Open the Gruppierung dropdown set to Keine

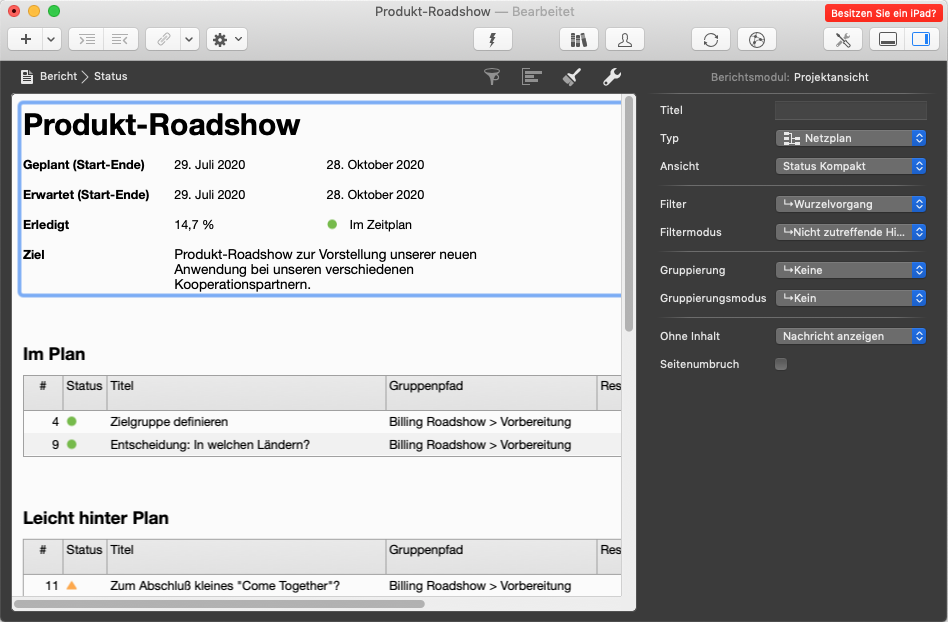pyautogui.click(x=850, y=270)
